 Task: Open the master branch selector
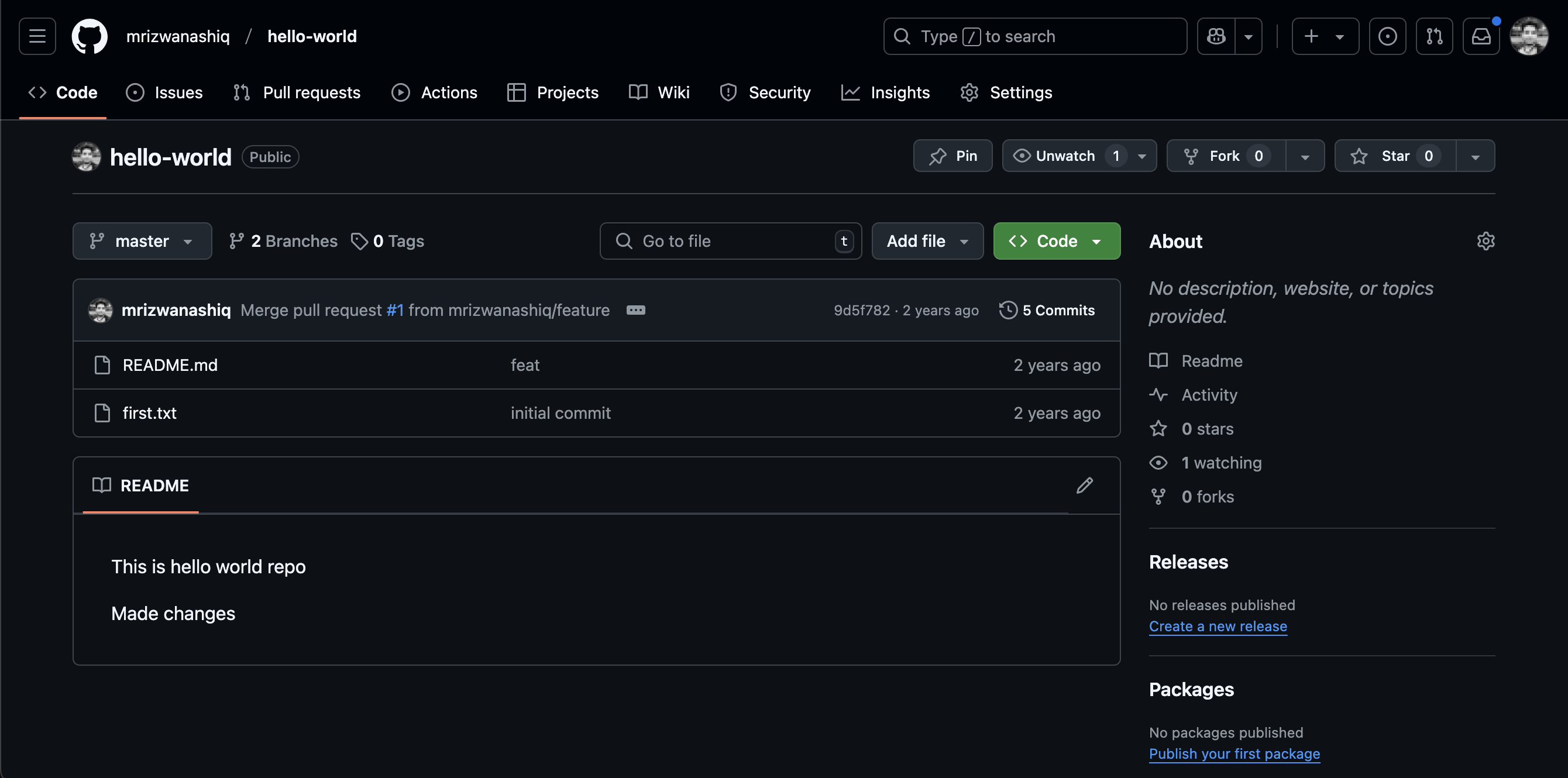pos(142,241)
